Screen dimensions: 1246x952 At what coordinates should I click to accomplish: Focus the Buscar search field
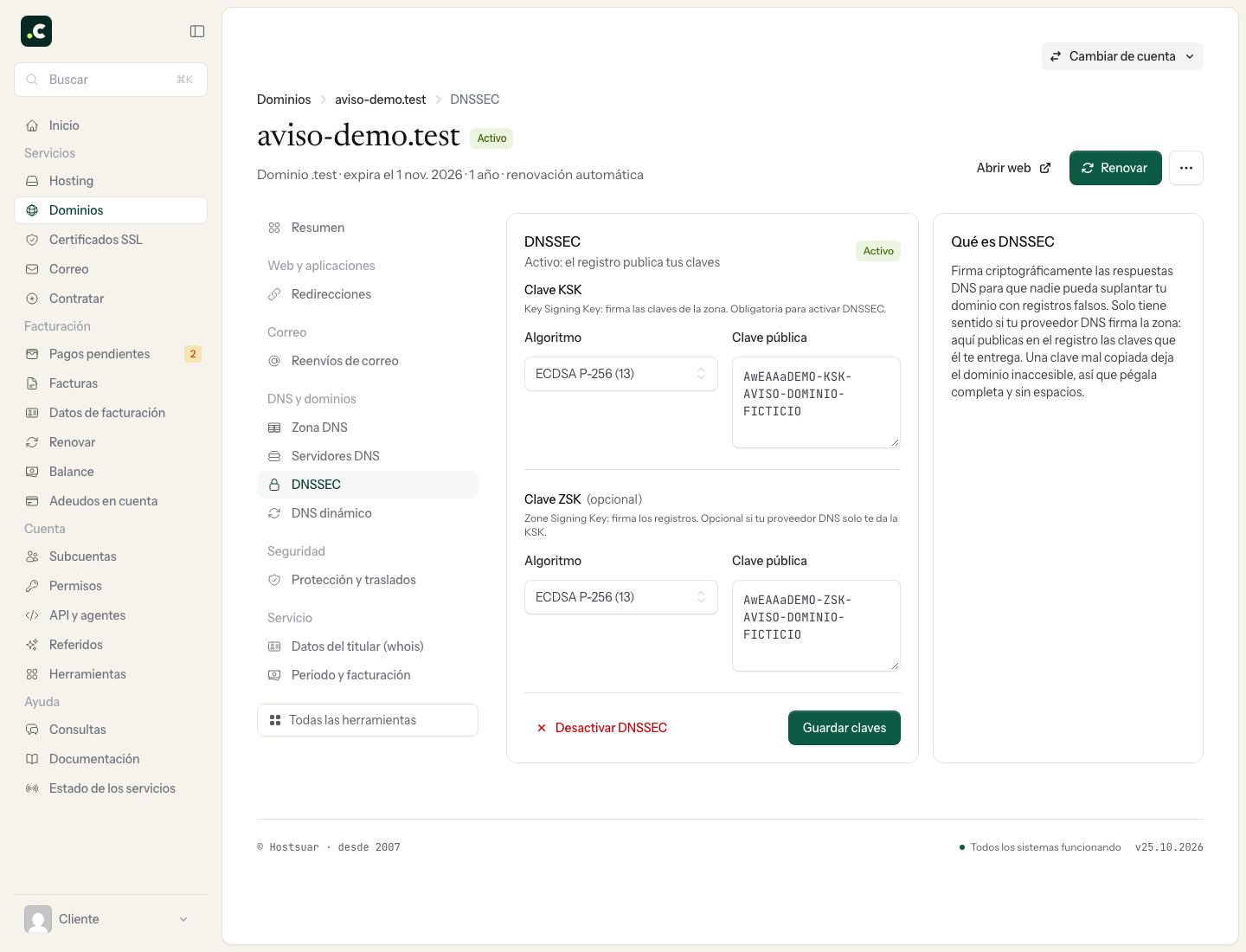point(111,80)
